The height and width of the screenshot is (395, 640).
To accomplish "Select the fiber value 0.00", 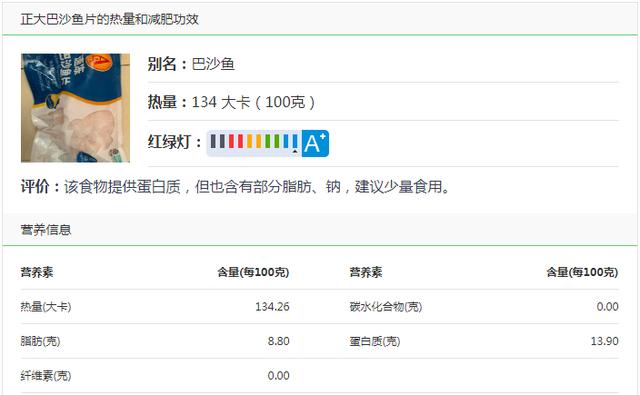I will pyautogui.click(x=278, y=375).
